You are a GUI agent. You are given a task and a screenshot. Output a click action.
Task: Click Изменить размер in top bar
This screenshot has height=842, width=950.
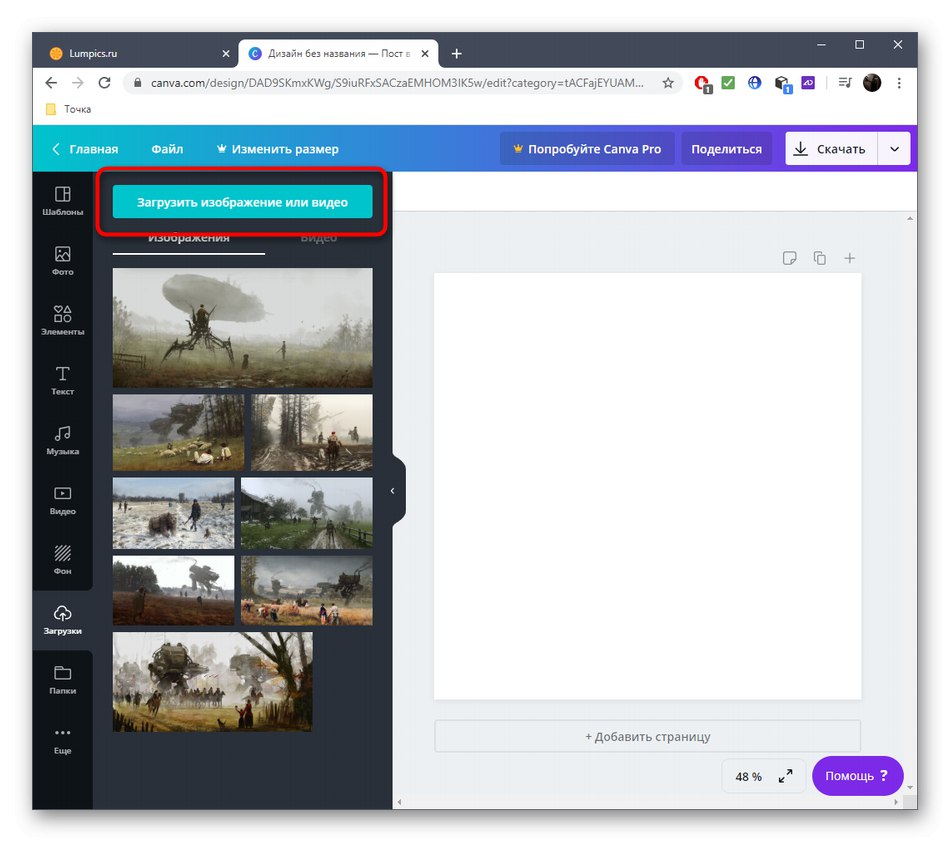pyautogui.click(x=278, y=149)
